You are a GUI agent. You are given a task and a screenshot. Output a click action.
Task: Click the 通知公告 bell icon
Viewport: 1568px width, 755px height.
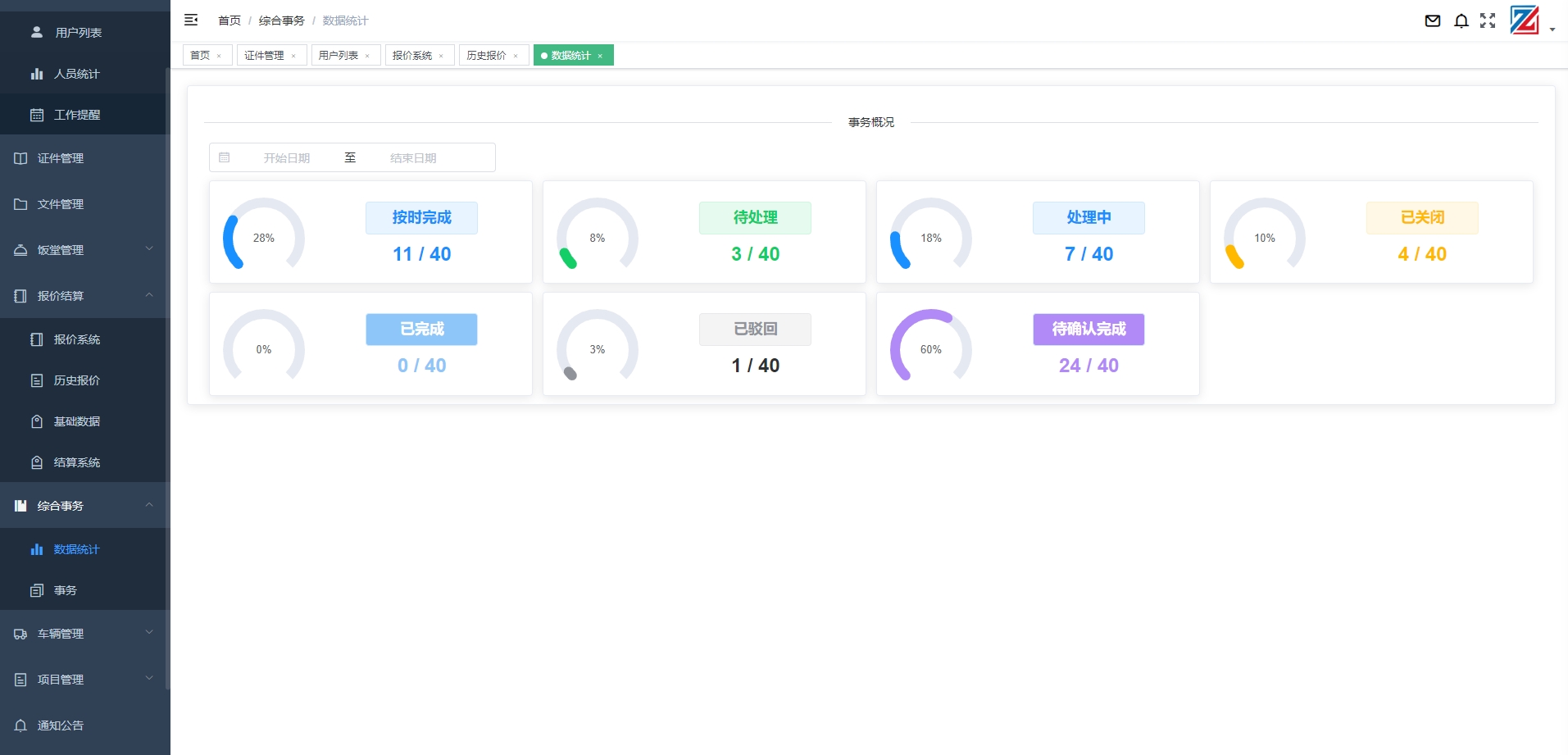[20, 725]
